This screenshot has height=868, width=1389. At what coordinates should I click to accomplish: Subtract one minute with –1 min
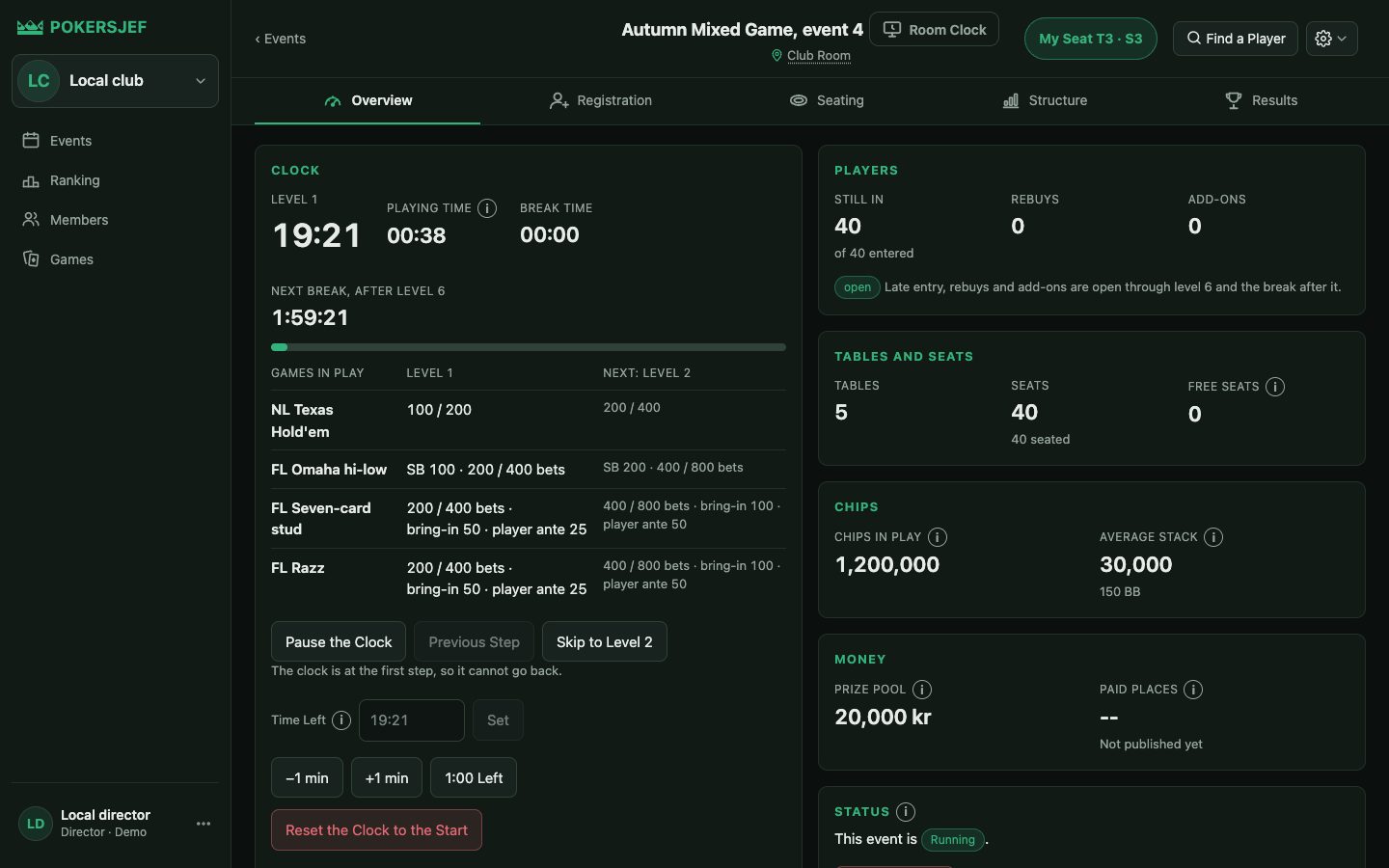[x=307, y=778]
